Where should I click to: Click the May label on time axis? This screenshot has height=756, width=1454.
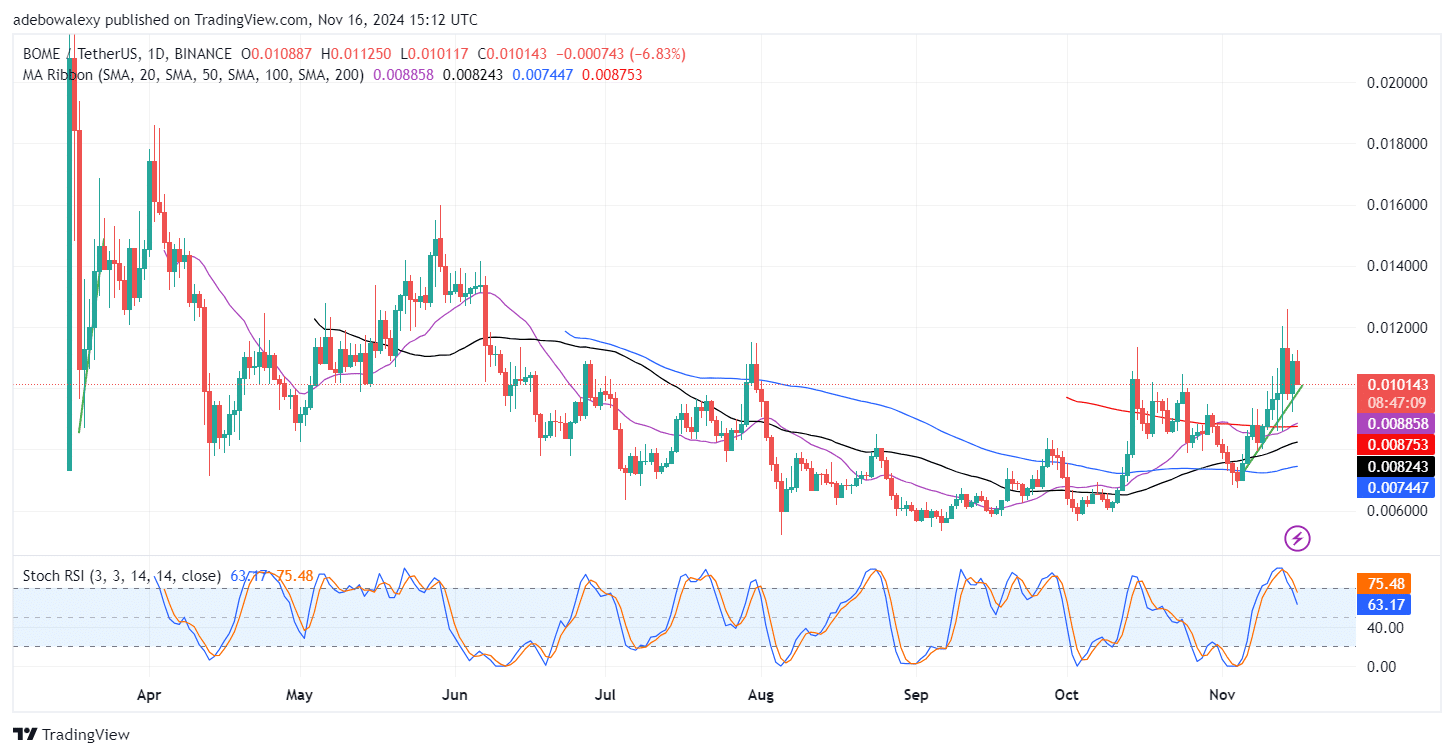point(300,693)
